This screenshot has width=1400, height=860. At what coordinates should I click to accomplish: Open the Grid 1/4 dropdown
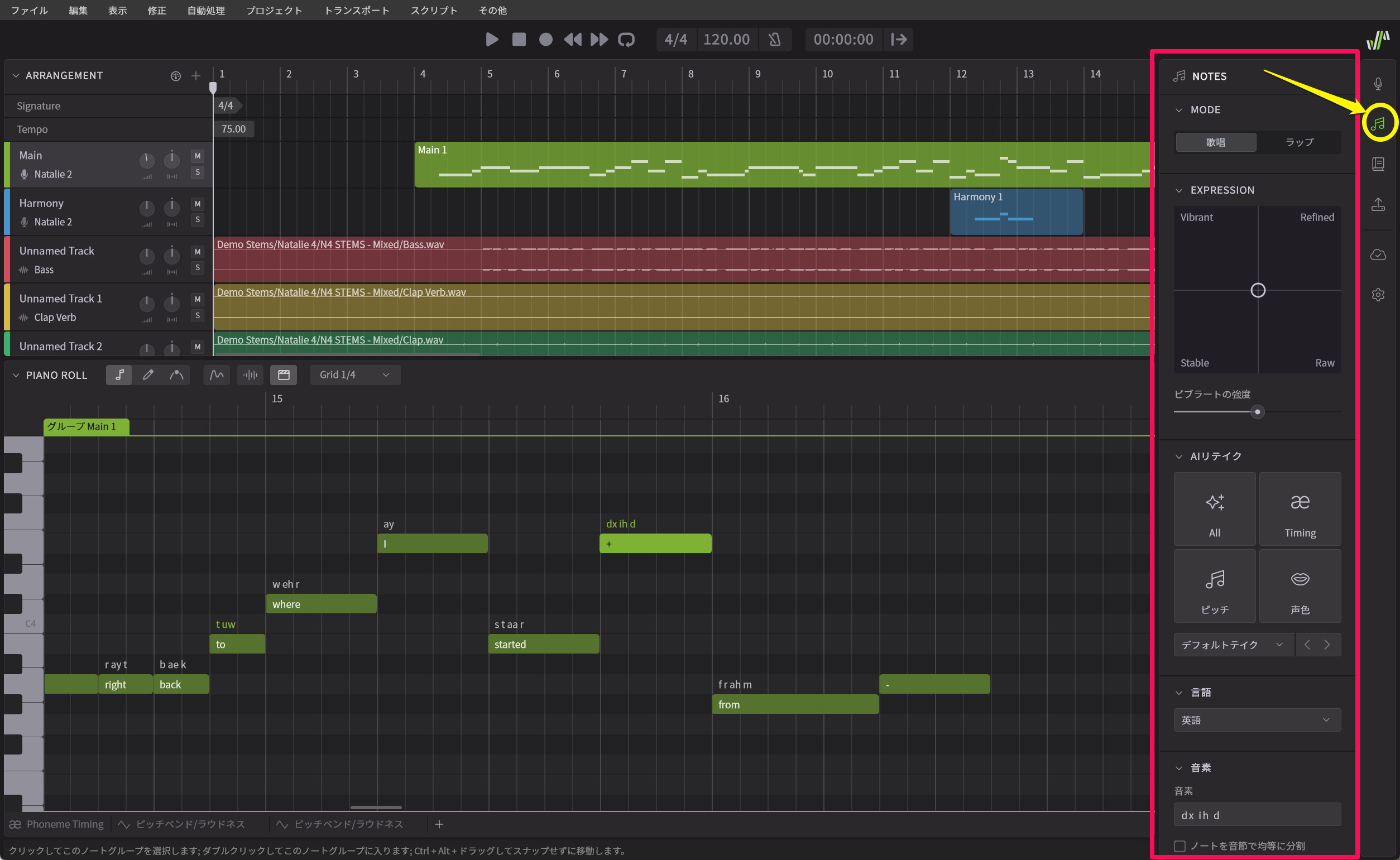point(355,375)
